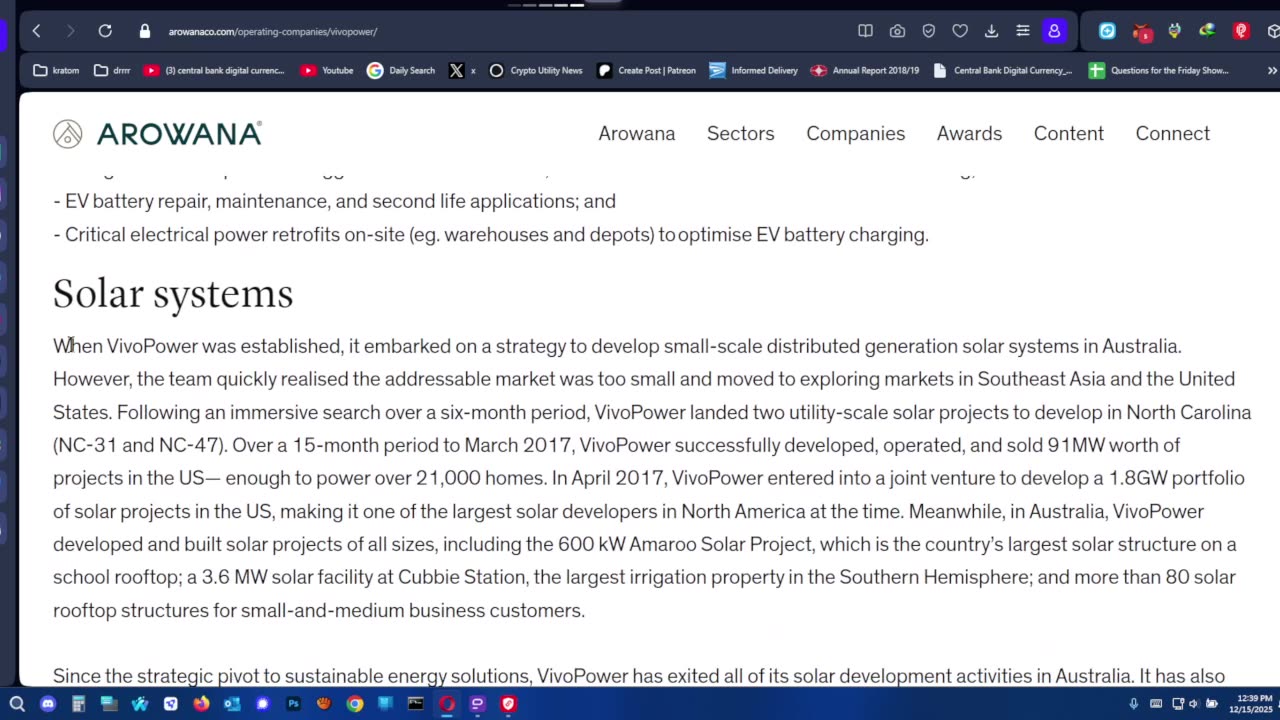The image size is (1280, 720).
Task: Click the Solar systems heading
Action: coord(173,293)
